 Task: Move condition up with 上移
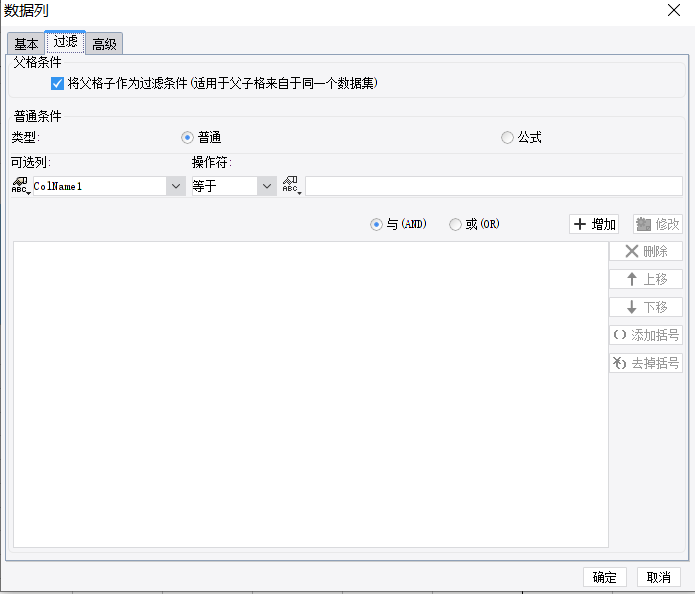click(x=646, y=279)
